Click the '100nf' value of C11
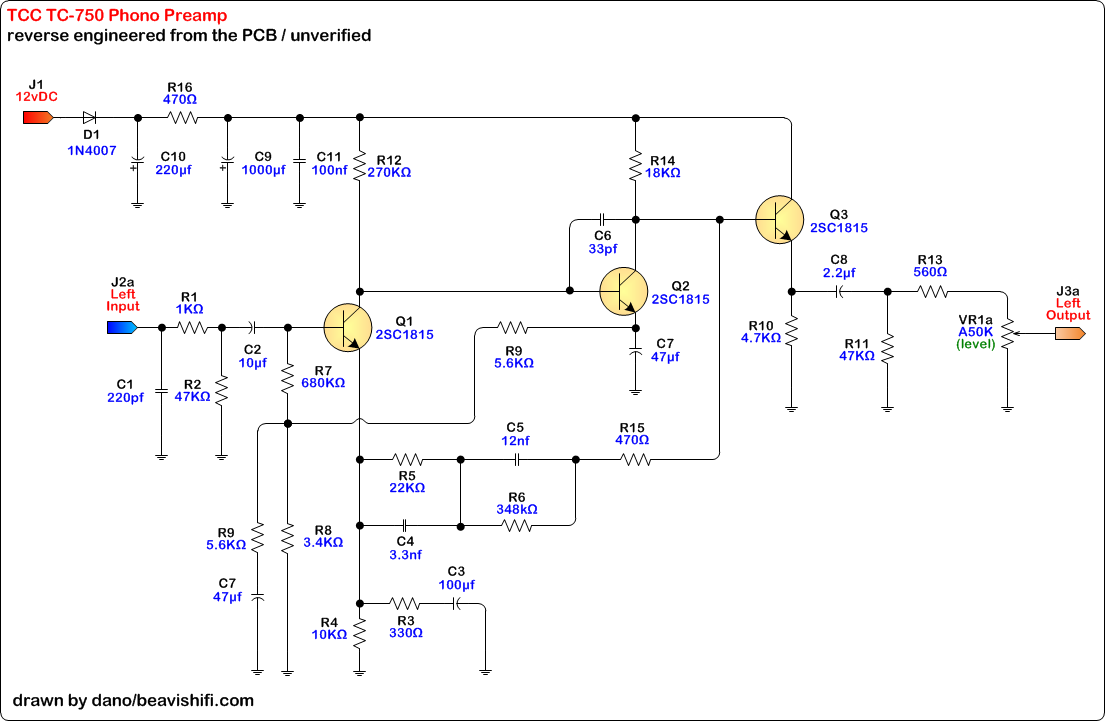Viewport: 1105px width, 721px height. 330,170
